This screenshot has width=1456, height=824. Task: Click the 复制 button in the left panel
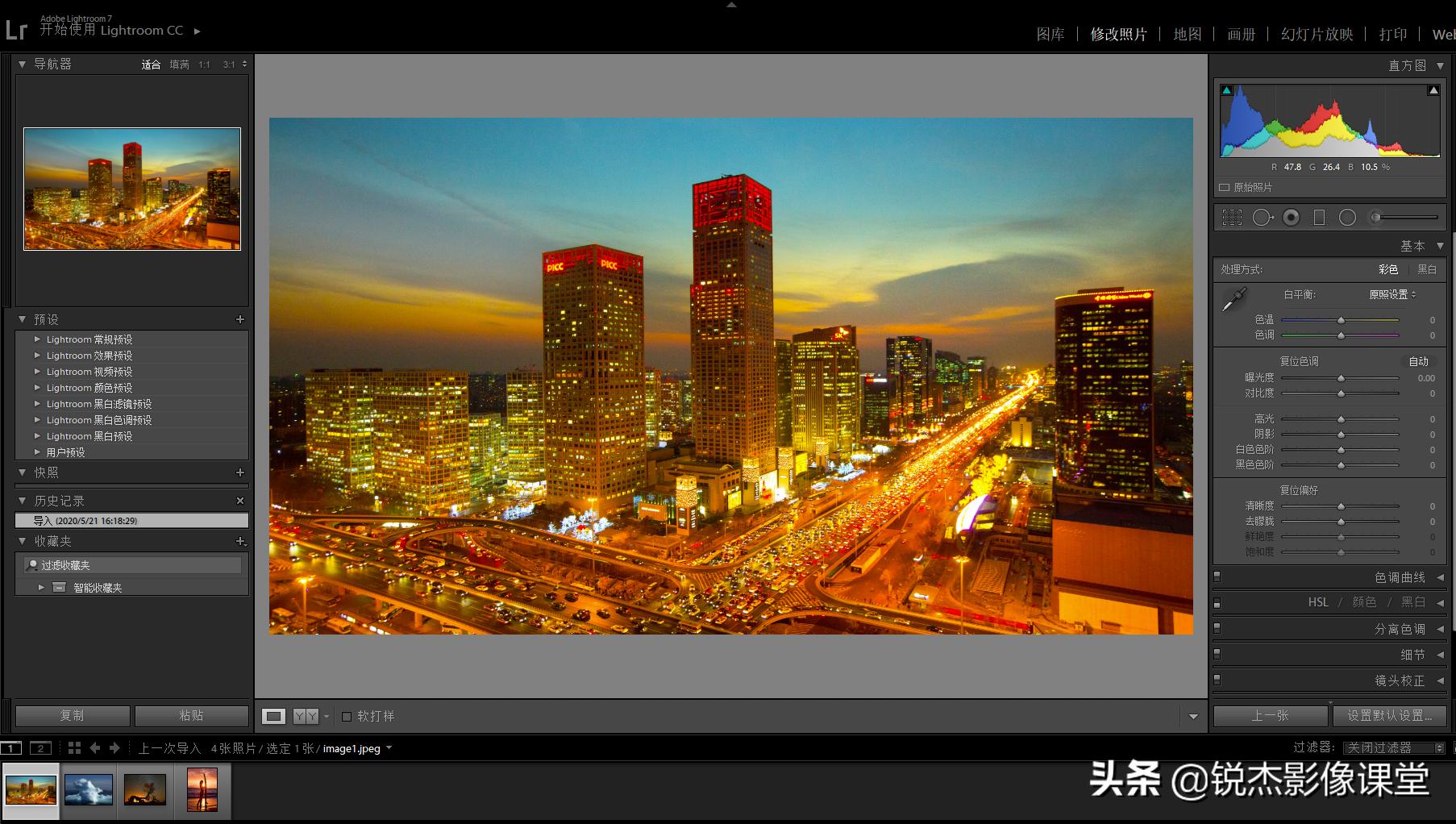click(x=71, y=715)
